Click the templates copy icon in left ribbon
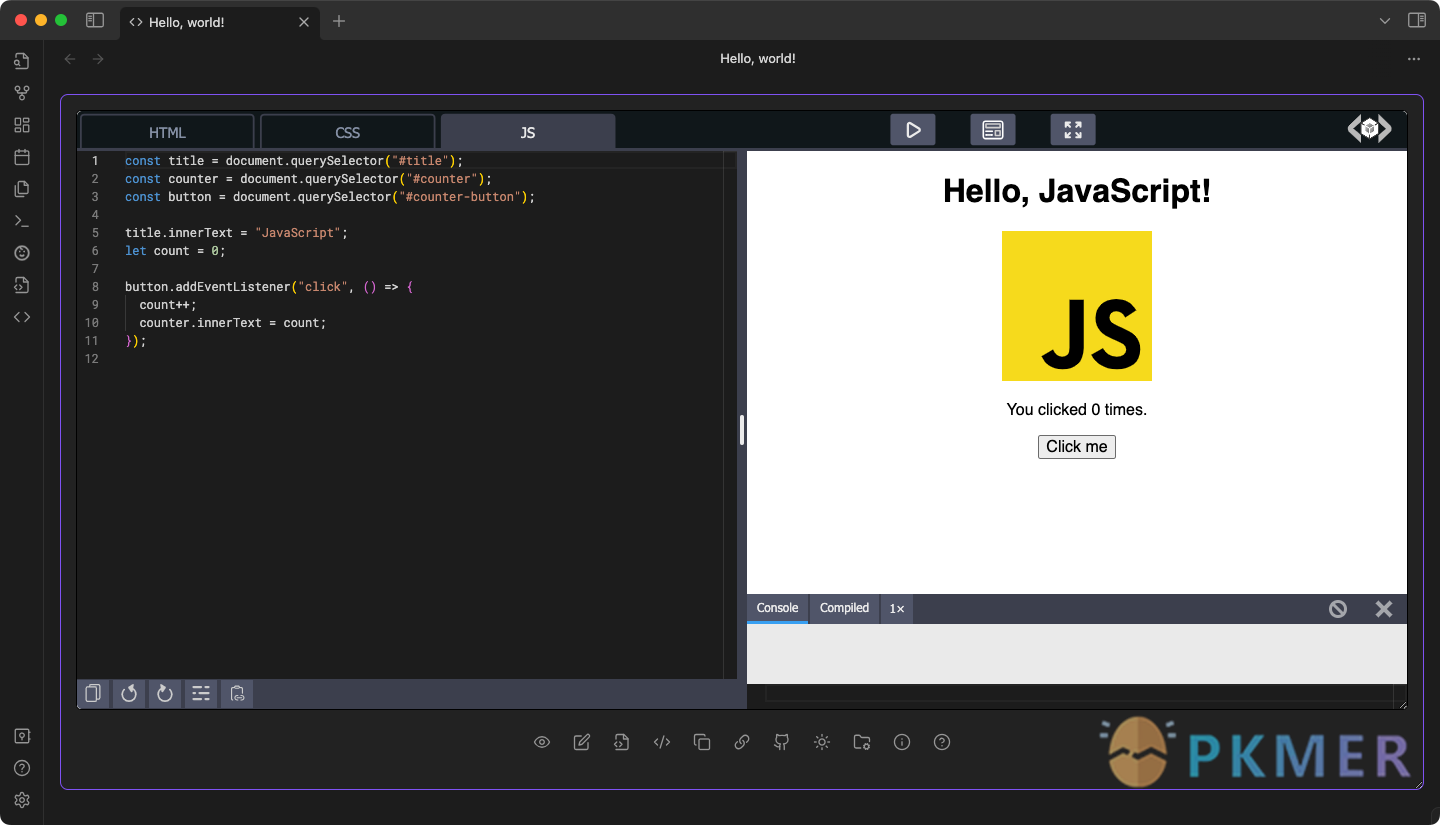 tap(22, 189)
